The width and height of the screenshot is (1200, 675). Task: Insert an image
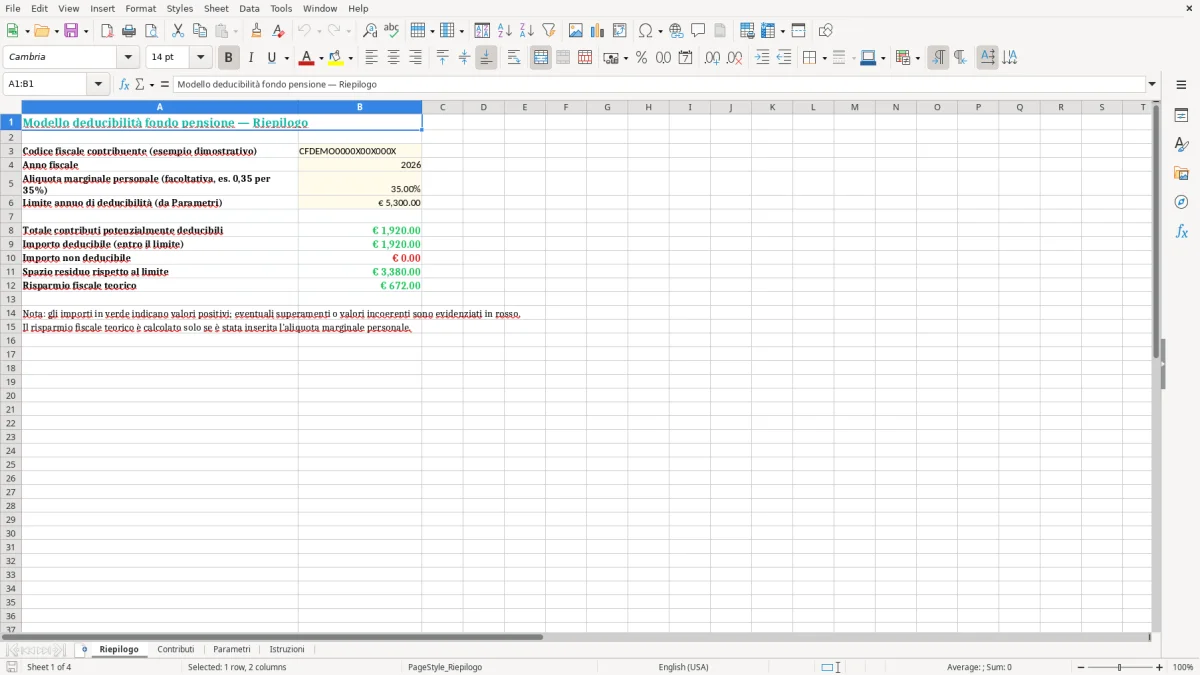coord(576,31)
